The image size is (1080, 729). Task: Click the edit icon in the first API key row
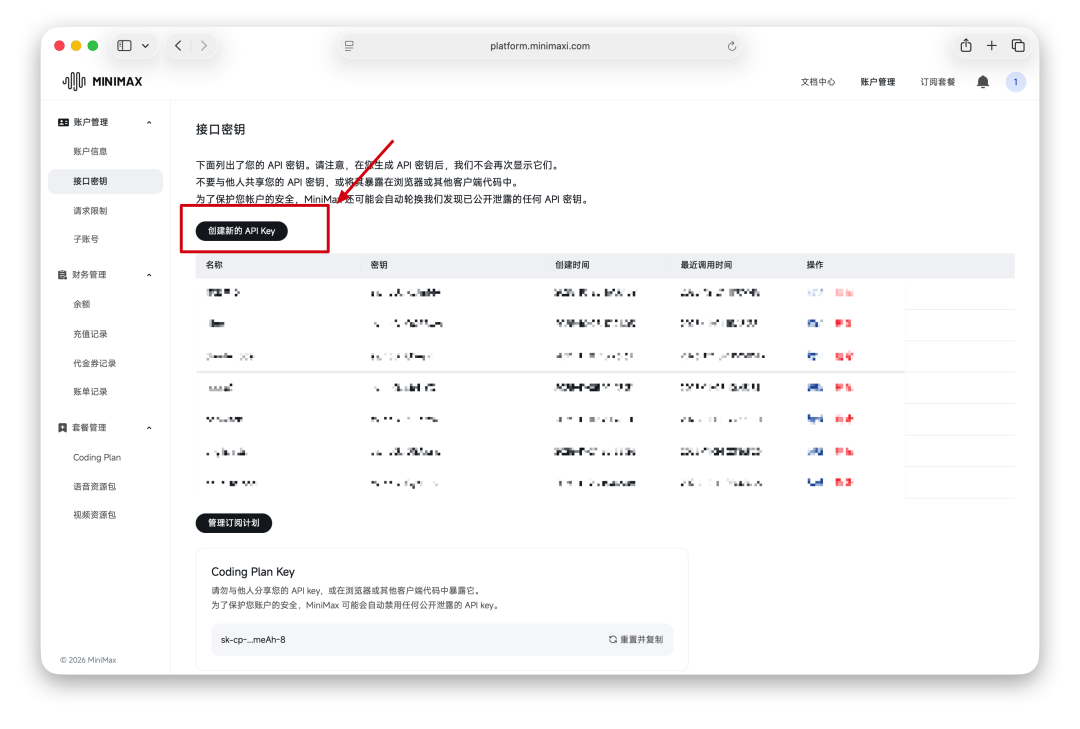[x=817, y=292]
